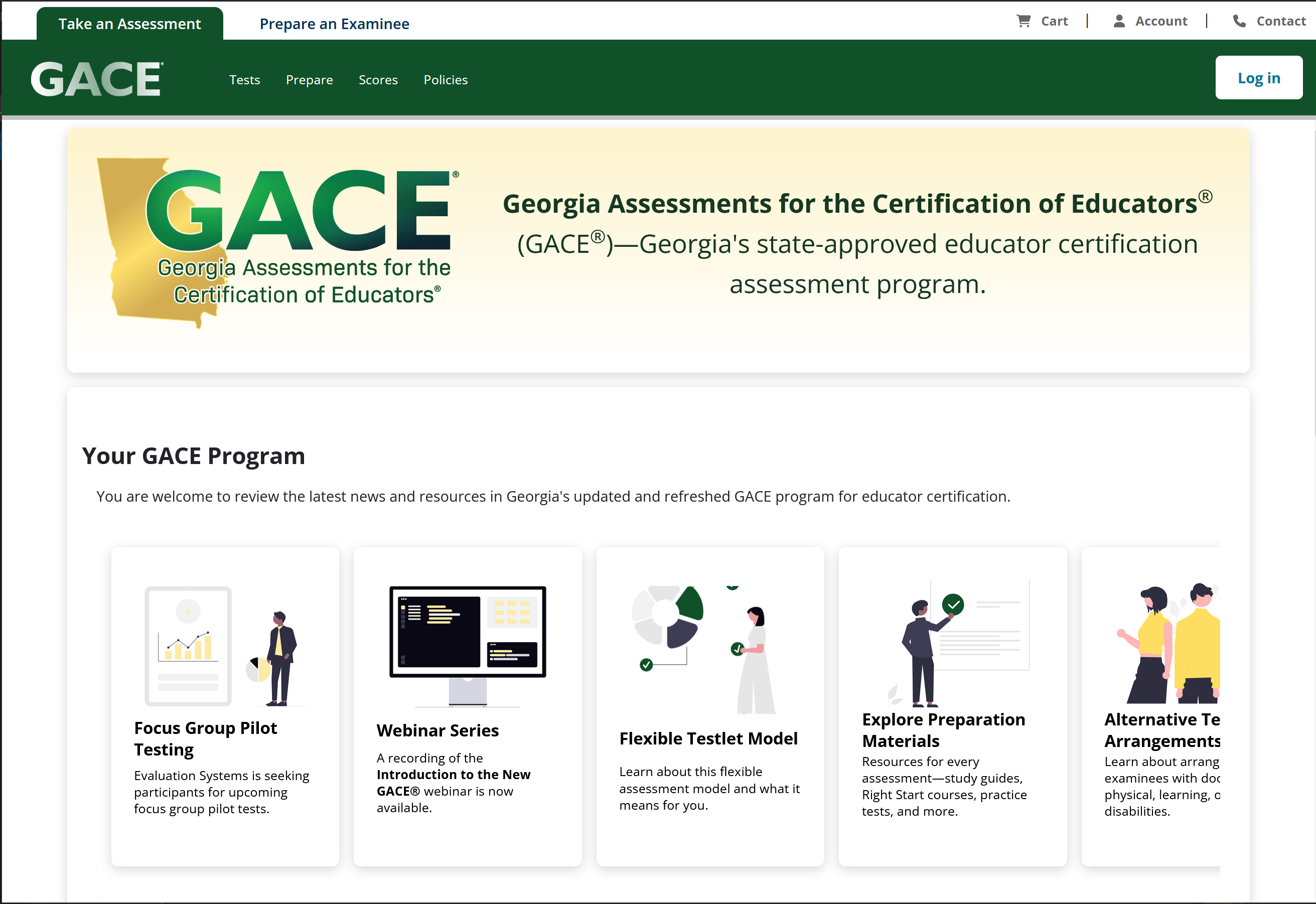1316x904 pixels.
Task: Open the Webinar Series card title
Action: (437, 730)
